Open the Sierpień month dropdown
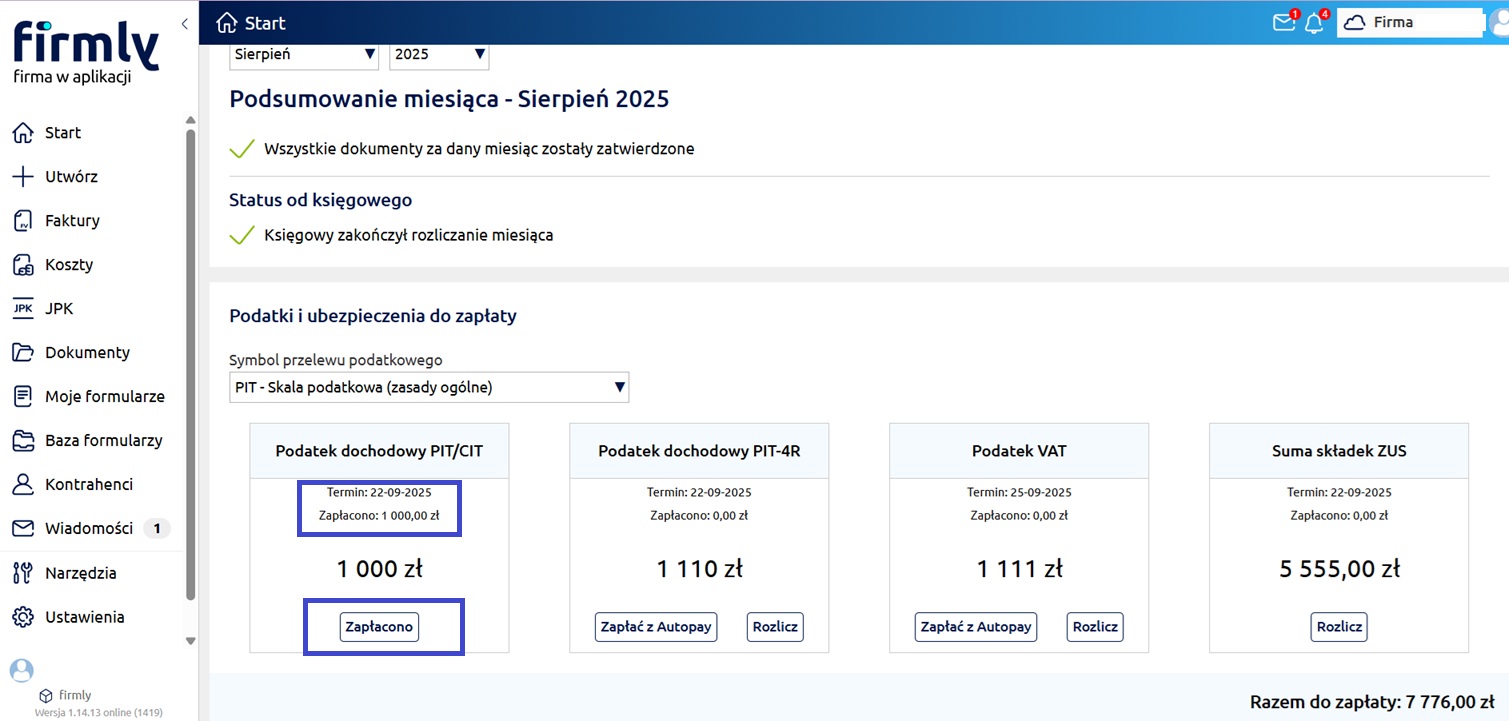 (304, 54)
